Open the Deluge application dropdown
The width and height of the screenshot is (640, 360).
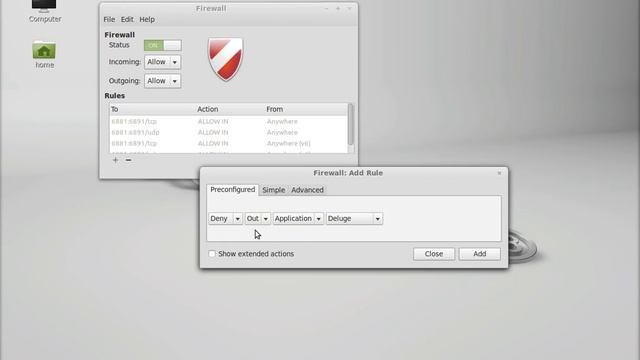pos(354,219)
